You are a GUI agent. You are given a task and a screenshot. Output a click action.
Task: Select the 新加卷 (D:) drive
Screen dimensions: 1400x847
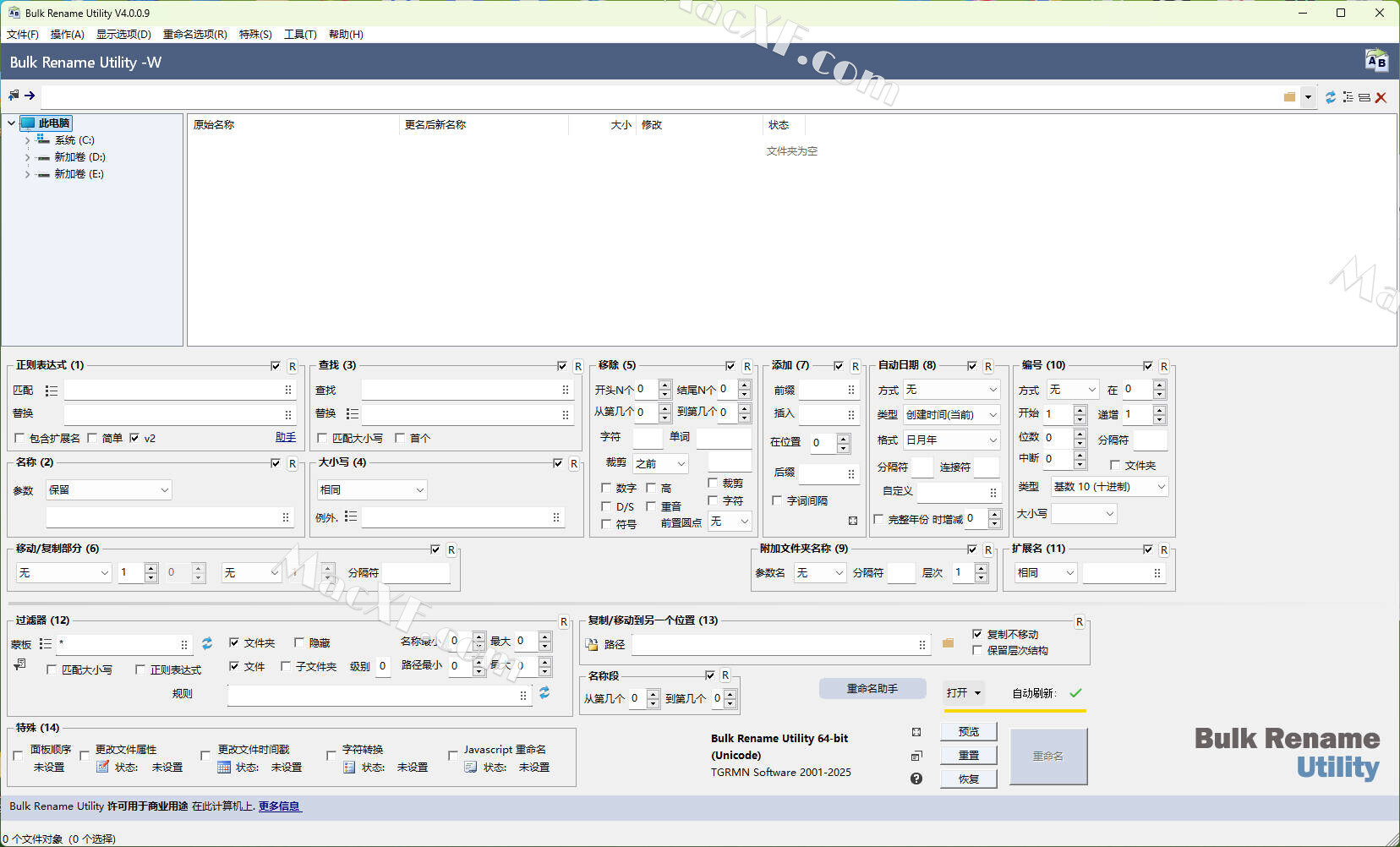(x=79, y=157)
